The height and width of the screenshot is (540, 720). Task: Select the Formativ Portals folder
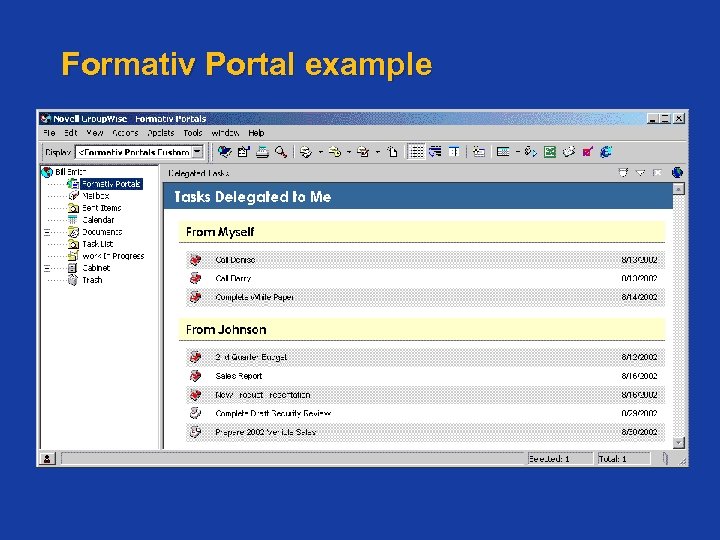point(111,184)
